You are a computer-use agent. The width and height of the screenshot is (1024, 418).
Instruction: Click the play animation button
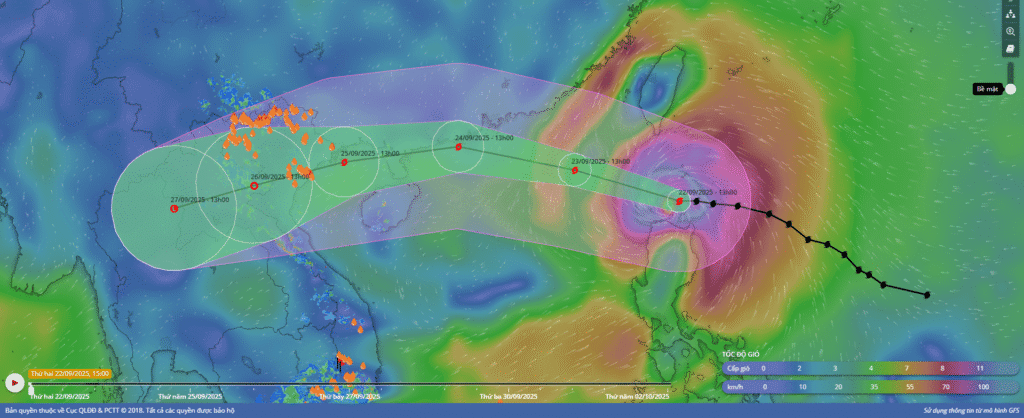click(14, 382)
